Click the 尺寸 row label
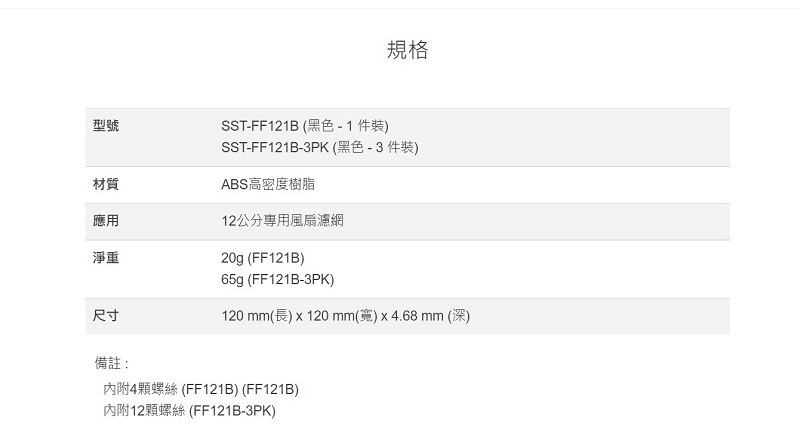This screenshot has width=800, height=437. click(105, 316)
